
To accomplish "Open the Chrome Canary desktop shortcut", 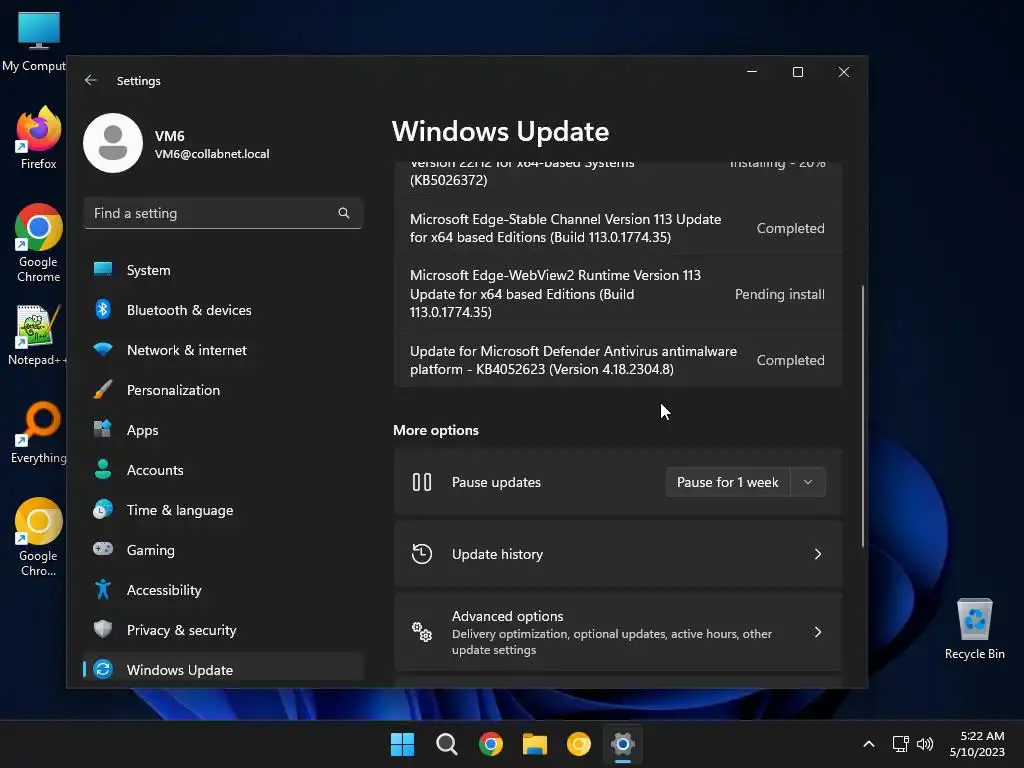I will point(39,537).
